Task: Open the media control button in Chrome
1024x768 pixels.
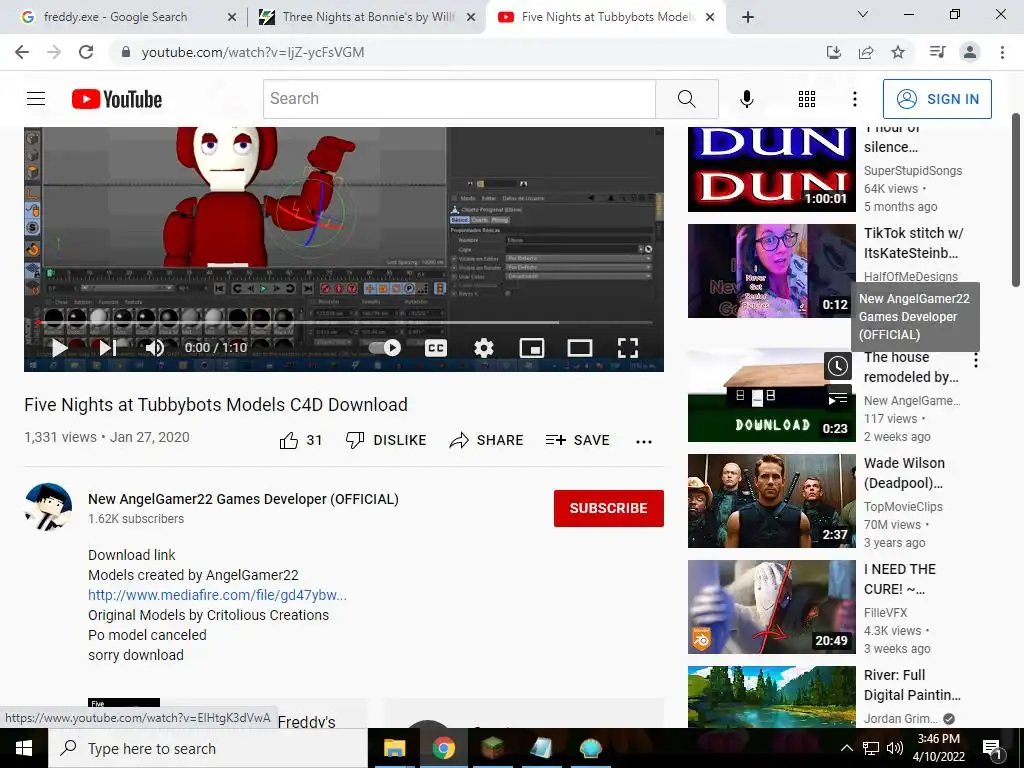Action: click(x=938, y=52)
